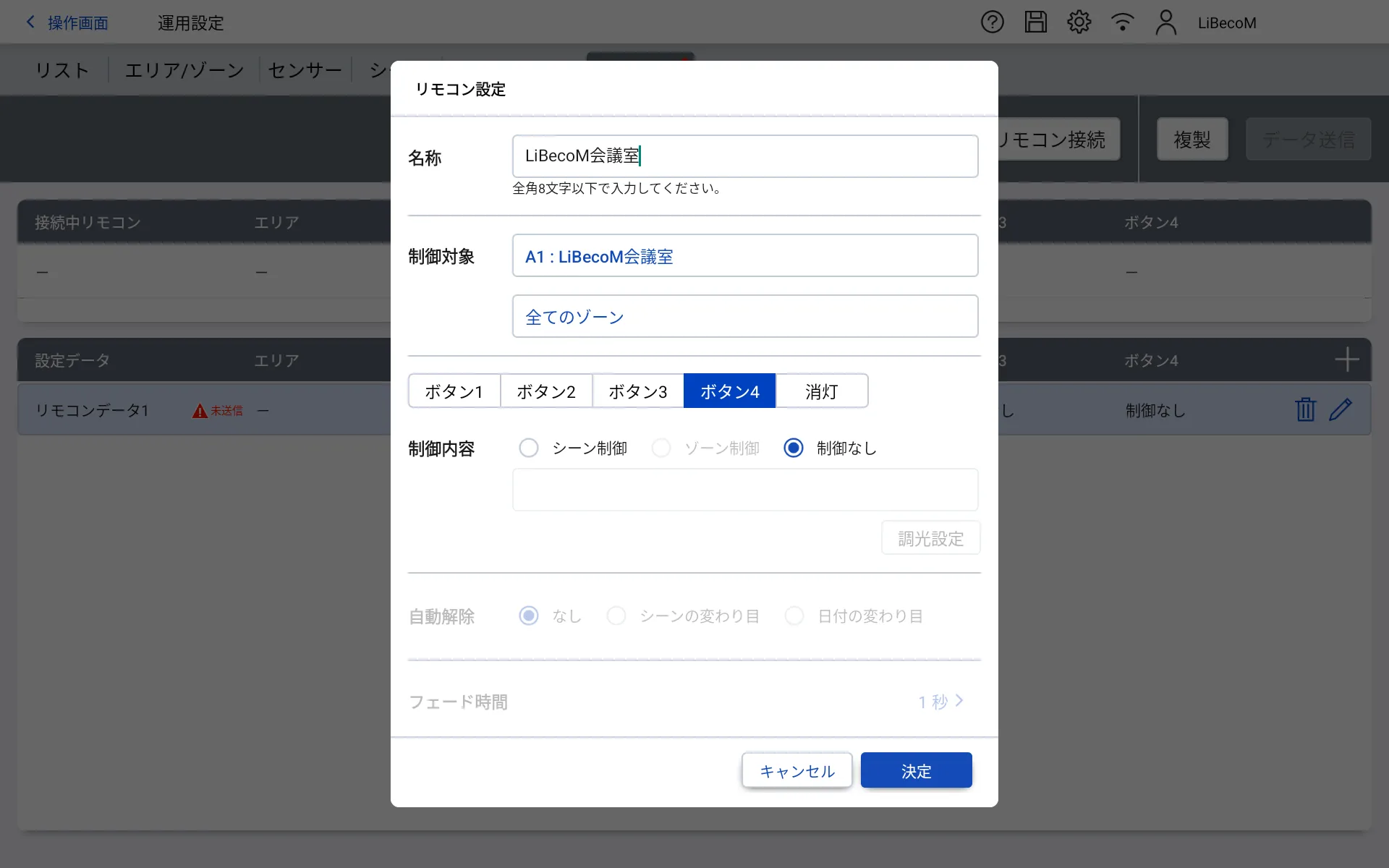Edit リモコンデータ1 with pencil icon
This screenshot has height=868, width=1389.
tap(1341, 409)
